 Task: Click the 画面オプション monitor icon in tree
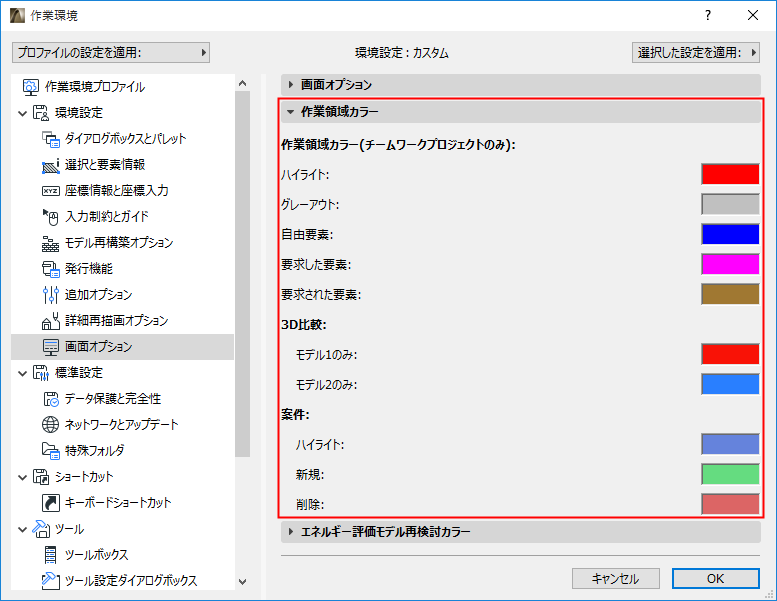(51, 347)
